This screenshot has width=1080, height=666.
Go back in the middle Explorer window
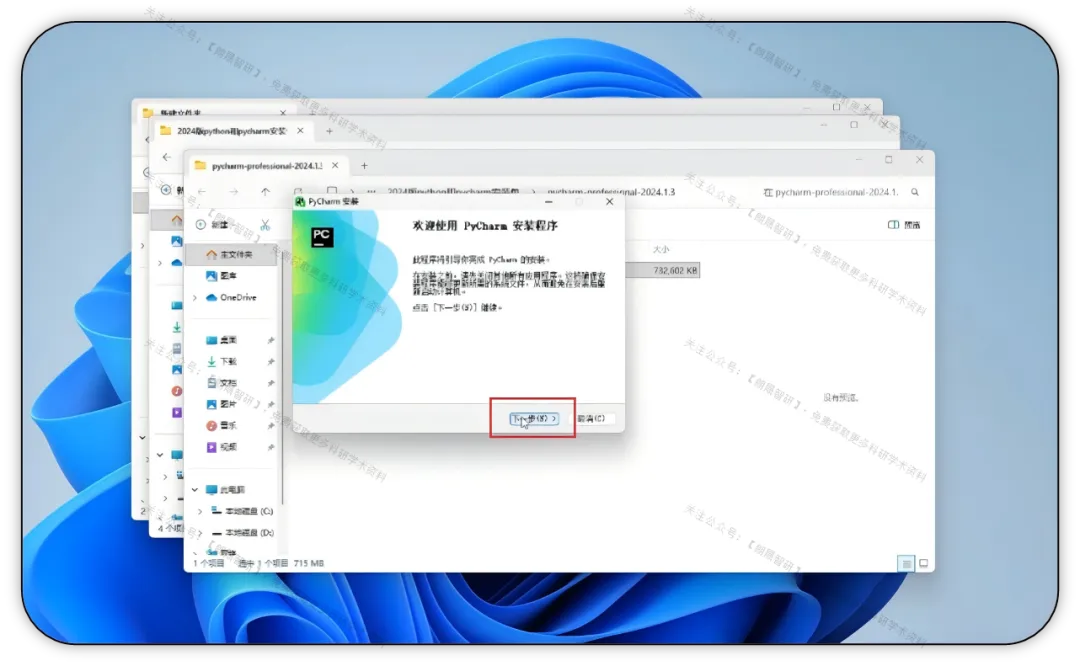click(167, 157)
